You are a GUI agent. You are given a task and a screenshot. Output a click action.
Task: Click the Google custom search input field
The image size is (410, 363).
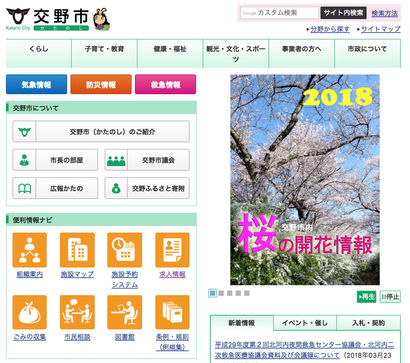point(279,13)
